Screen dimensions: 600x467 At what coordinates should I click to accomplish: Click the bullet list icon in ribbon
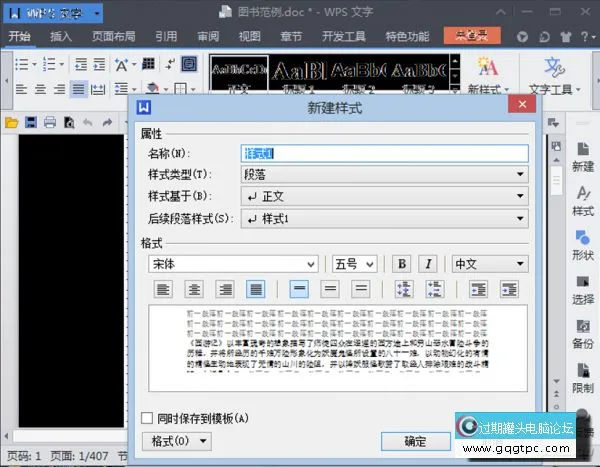click(x=21, y=64)
